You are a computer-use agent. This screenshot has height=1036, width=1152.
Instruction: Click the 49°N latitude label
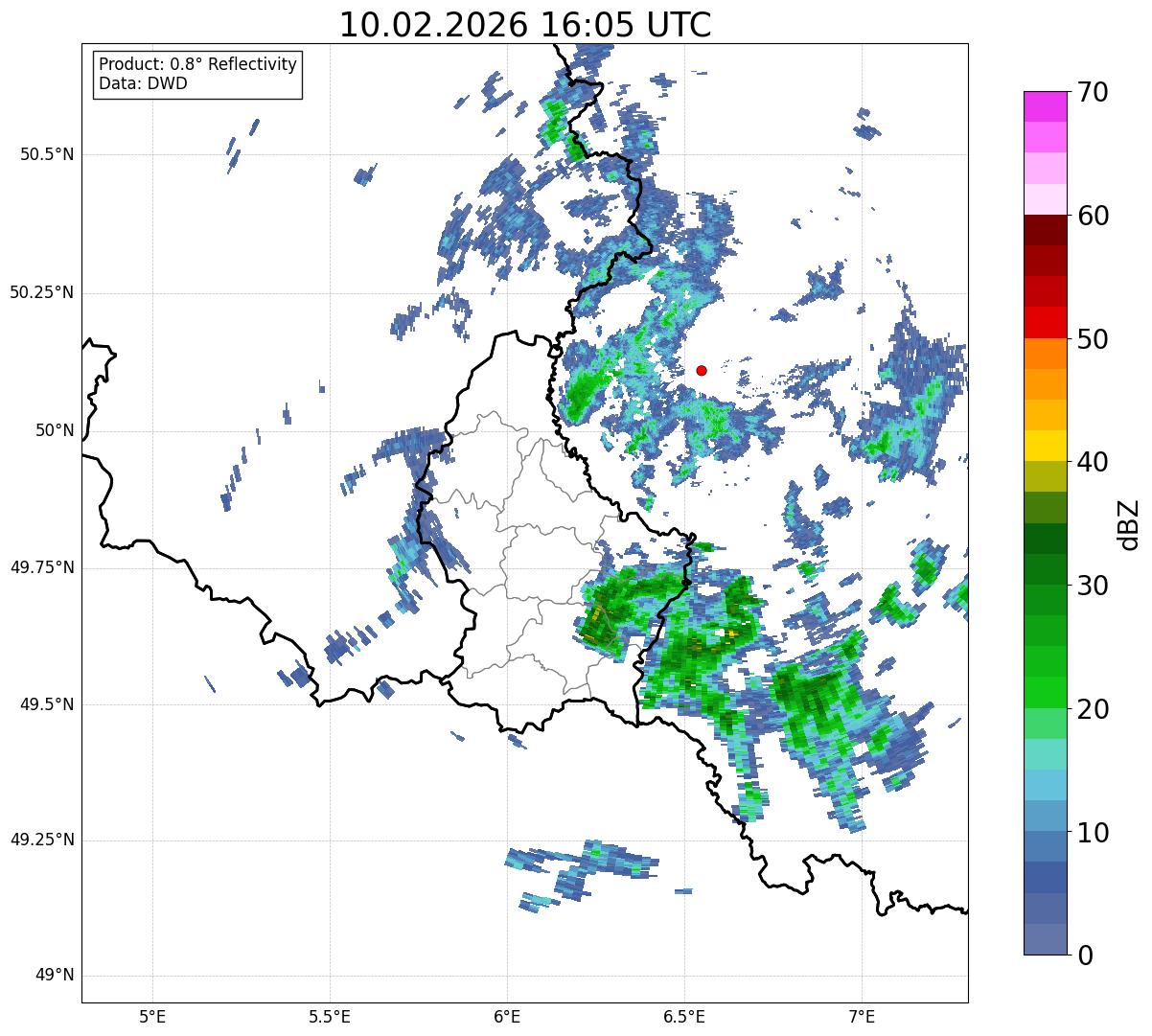tap(55, 976)
